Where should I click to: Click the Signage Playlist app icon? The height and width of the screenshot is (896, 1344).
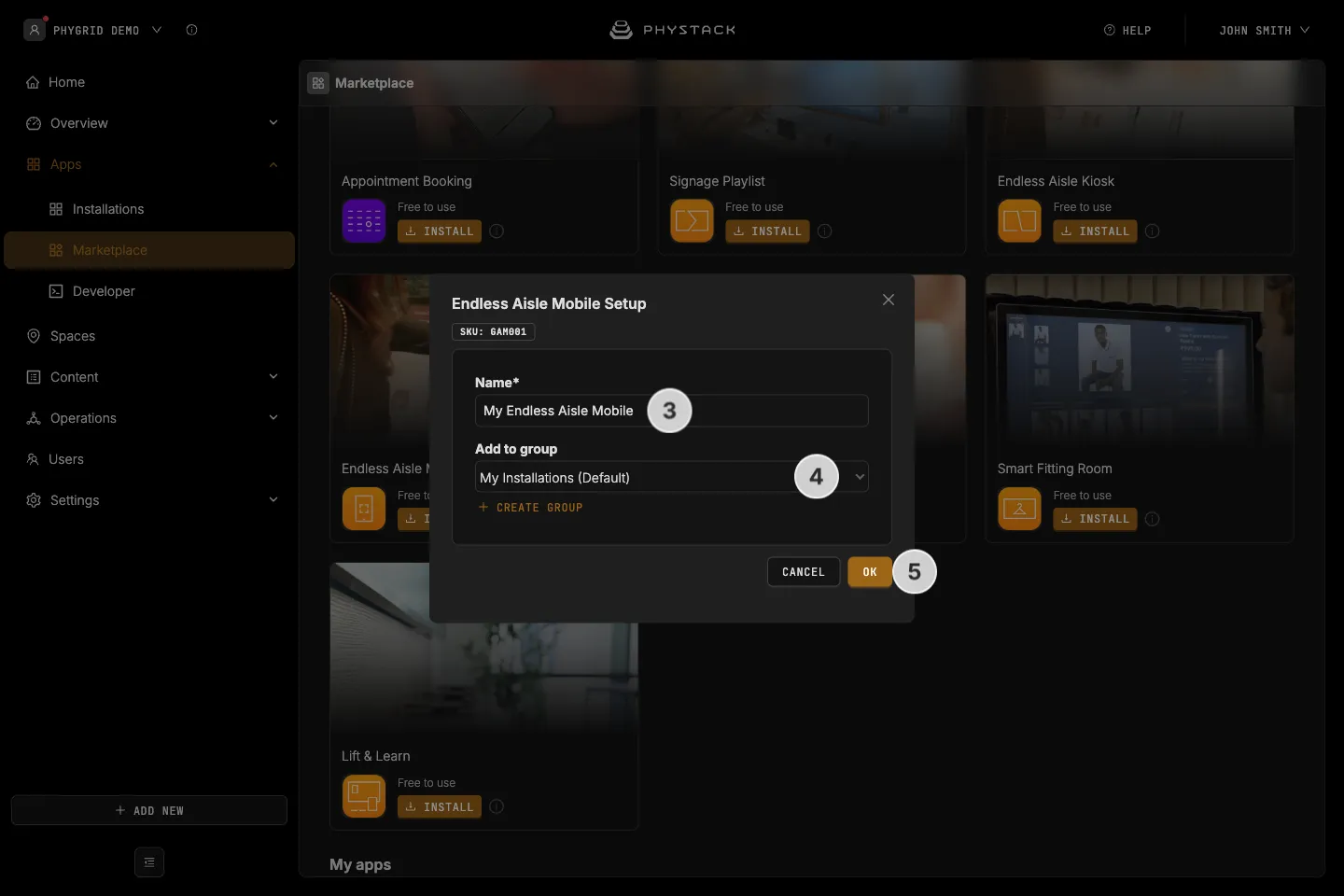tap(692, 221)
